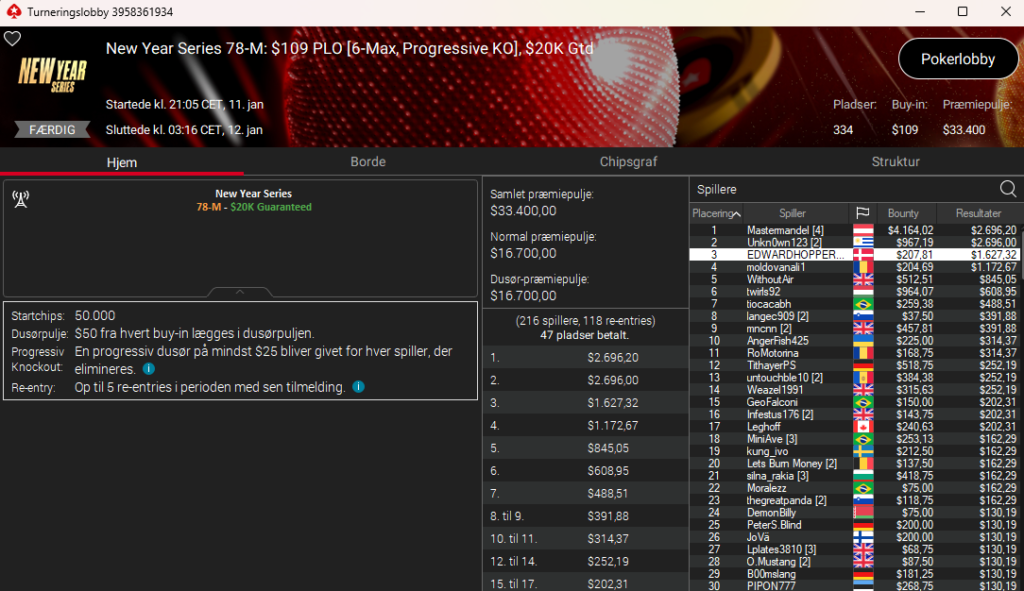Viewport: 1024px width, 591px height.
Task: Click the broadcast antenna icon
Action: pos(21,199)
